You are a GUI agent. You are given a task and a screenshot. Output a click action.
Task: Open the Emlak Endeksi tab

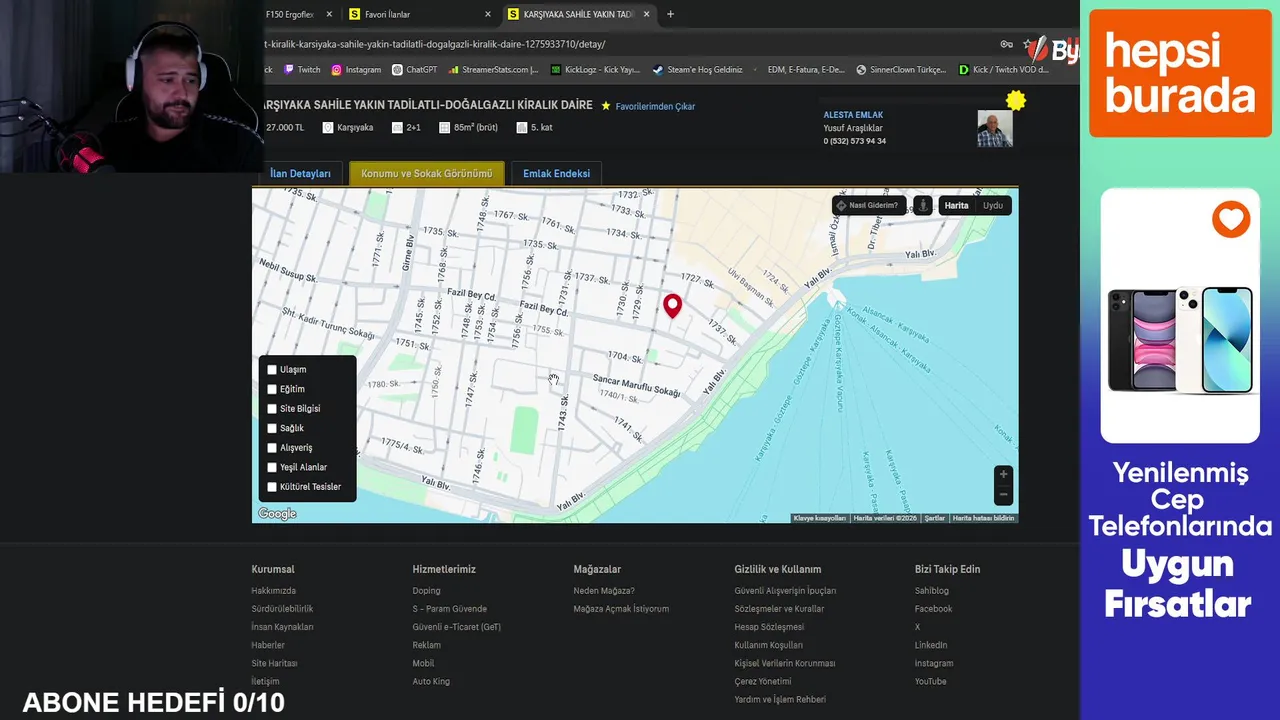[x=556, y=173]
